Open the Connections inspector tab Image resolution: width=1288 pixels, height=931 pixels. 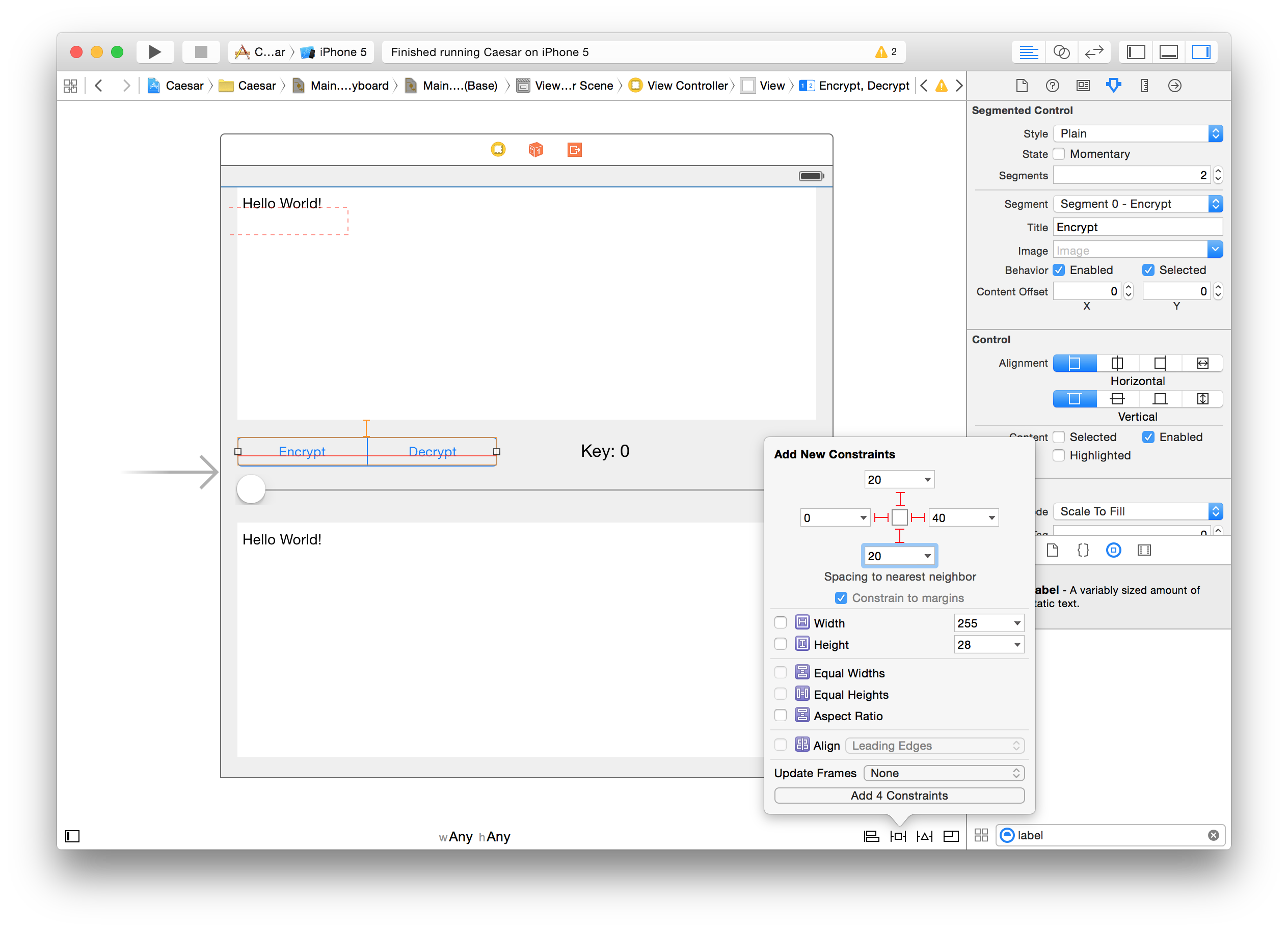(1175, 86)
